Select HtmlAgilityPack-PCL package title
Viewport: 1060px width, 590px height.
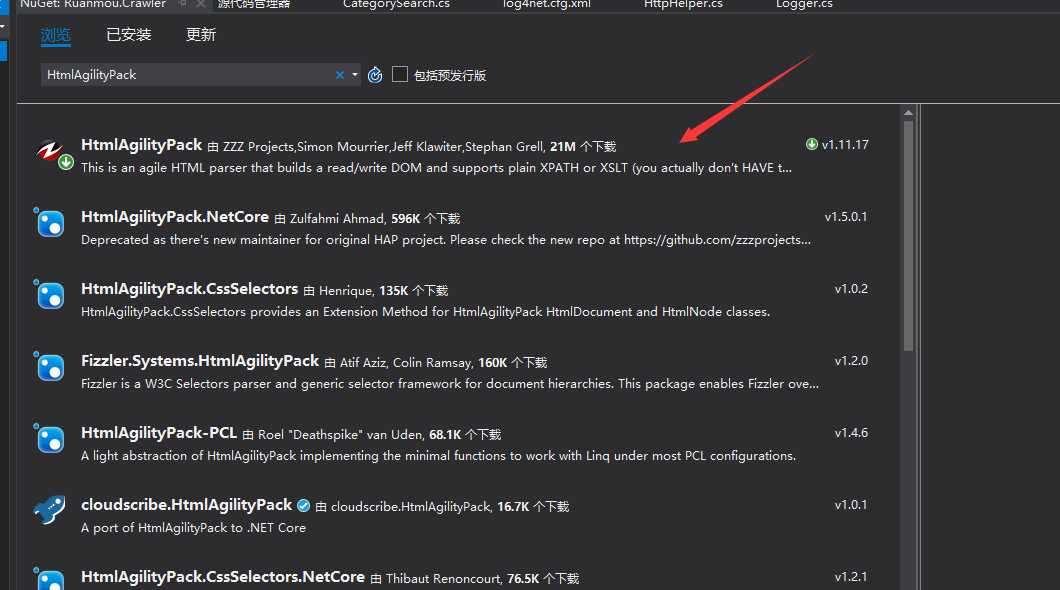[x=159, y=433]
